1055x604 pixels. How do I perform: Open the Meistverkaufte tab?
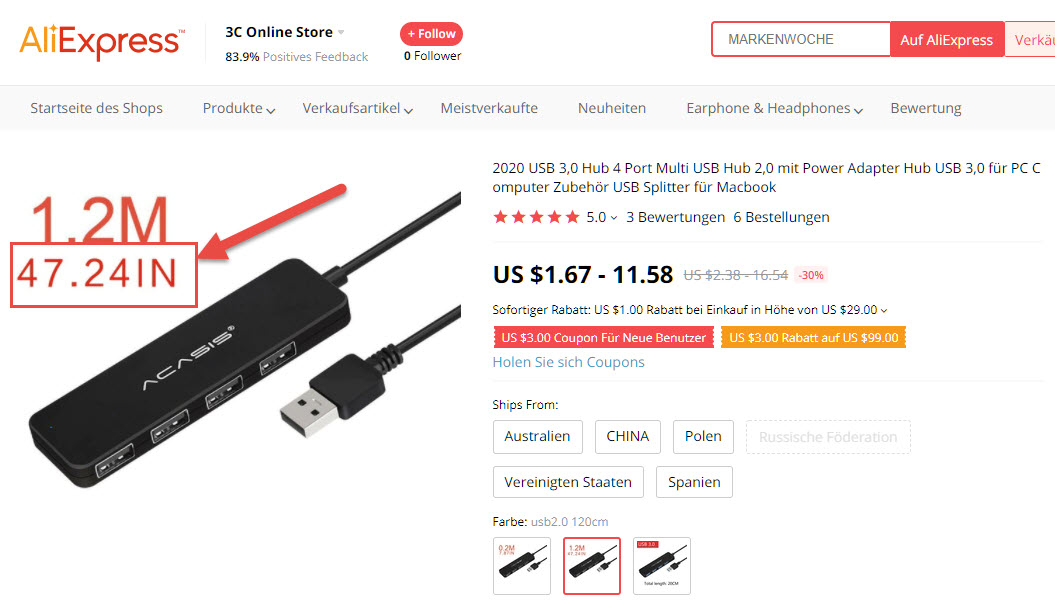click(489, 108)
